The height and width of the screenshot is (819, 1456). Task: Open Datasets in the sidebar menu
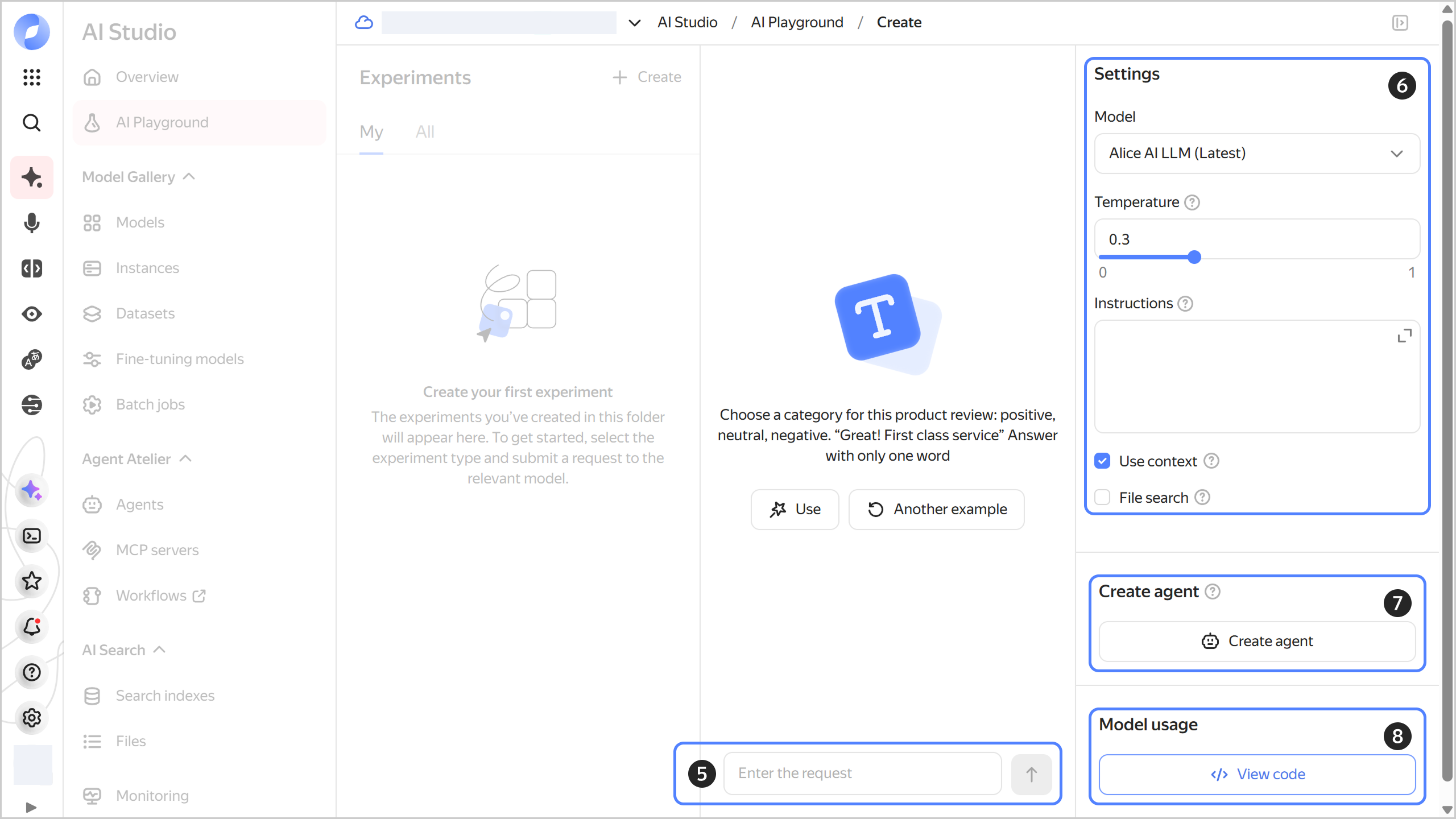click(145, 313)
